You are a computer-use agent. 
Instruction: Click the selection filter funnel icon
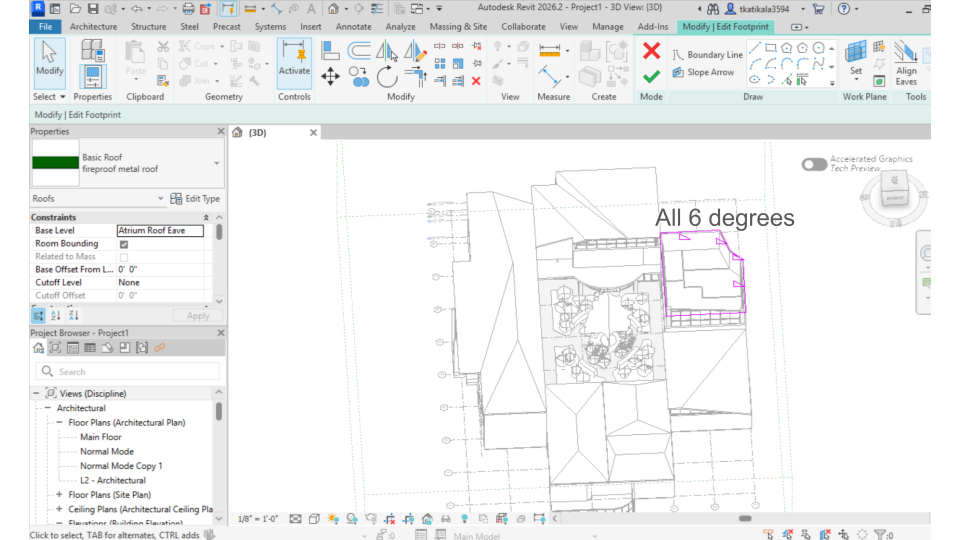881,535
